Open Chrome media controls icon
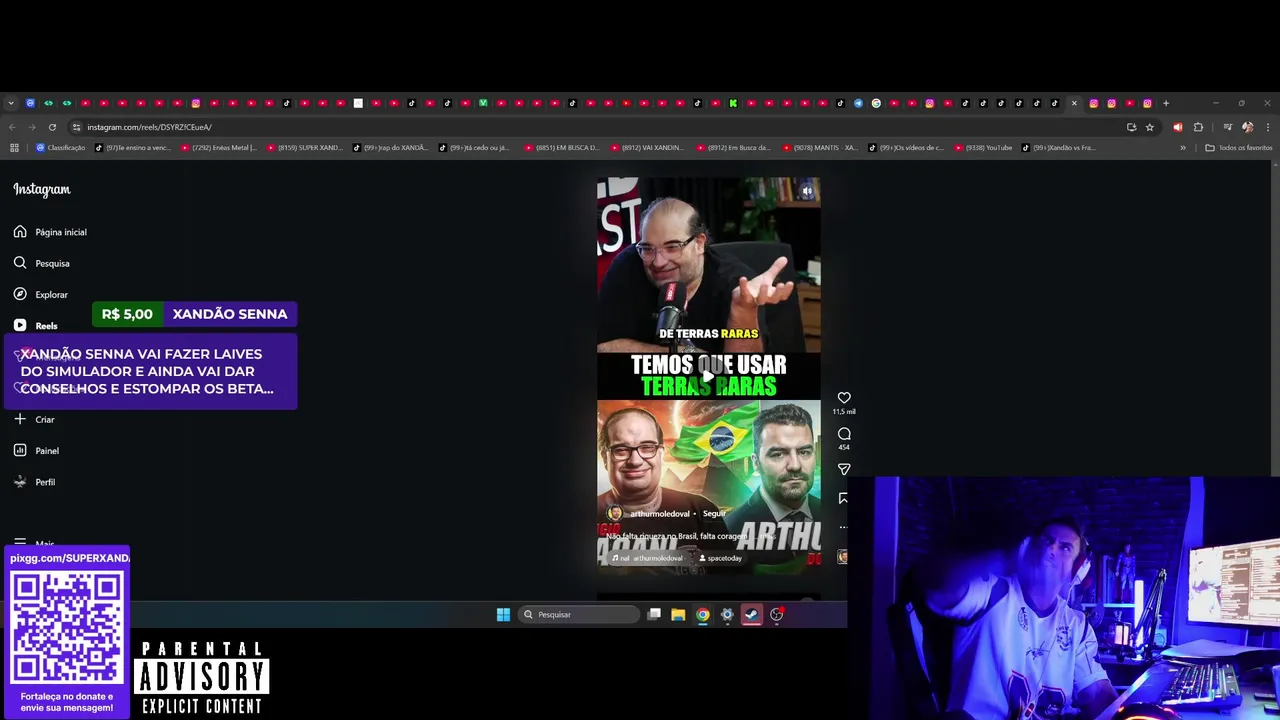The width and height of the screenshot is (1280, 720). point(1227,127)
